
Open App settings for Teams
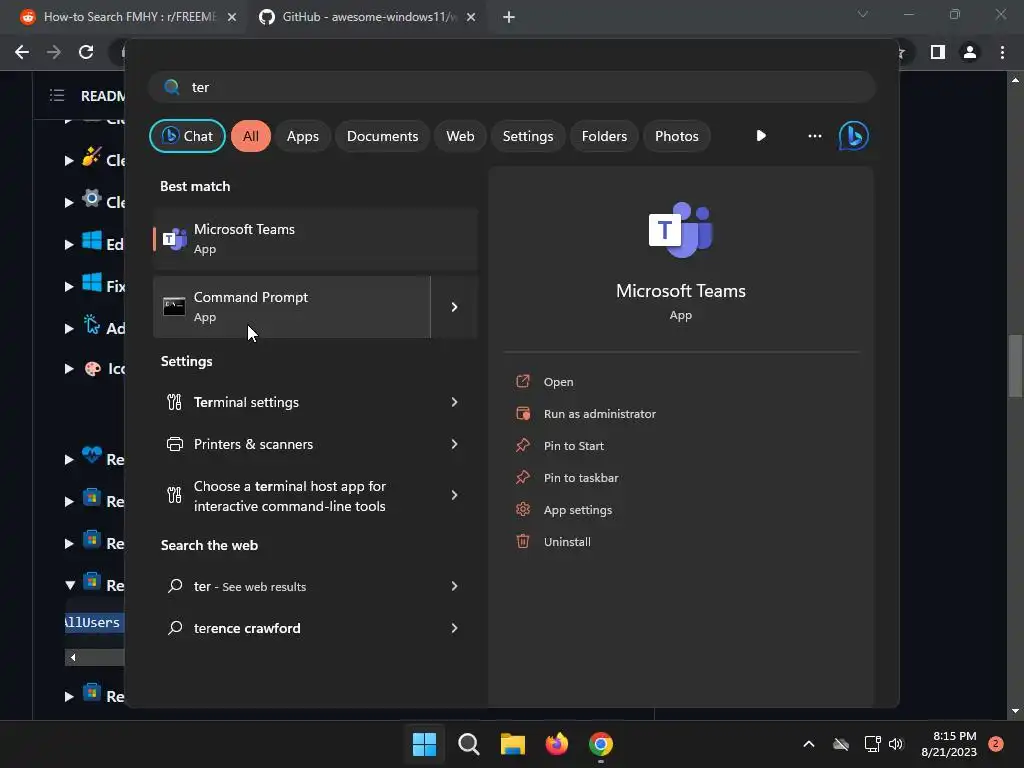tap(577, 510)
